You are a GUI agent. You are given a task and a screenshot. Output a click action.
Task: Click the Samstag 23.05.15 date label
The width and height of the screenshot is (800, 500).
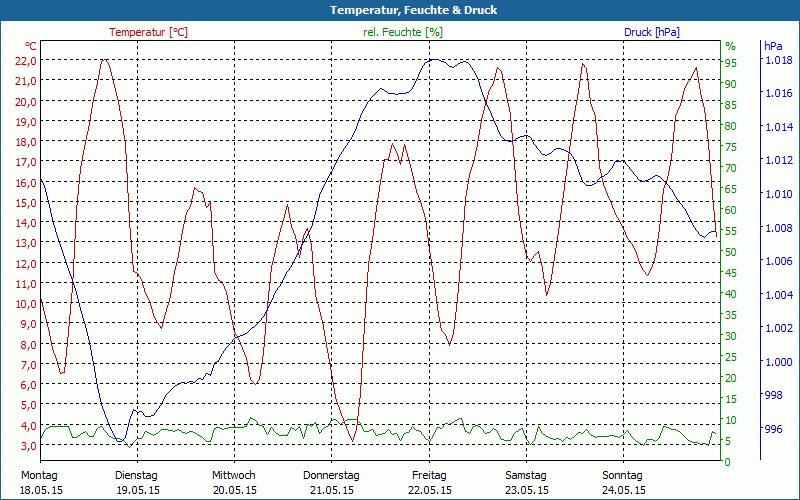click(x=526, y=482)
